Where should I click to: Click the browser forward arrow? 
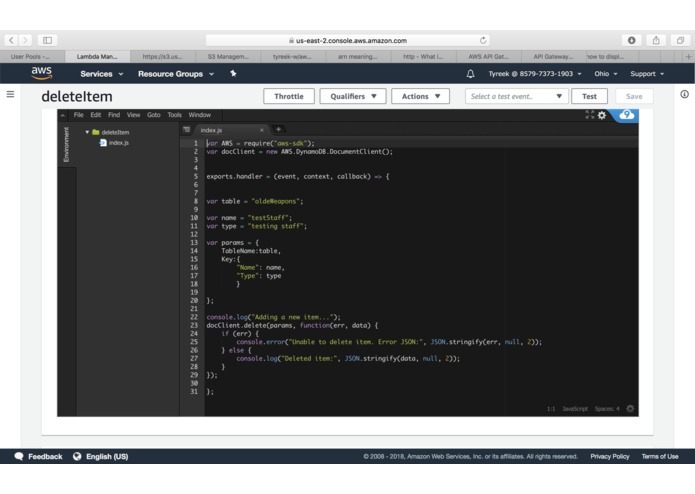(x=26, y=40)
